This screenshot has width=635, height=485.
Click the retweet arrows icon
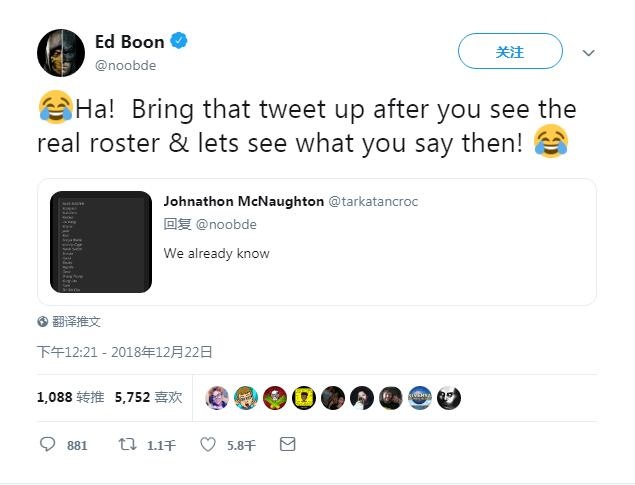tap(127, 445)
